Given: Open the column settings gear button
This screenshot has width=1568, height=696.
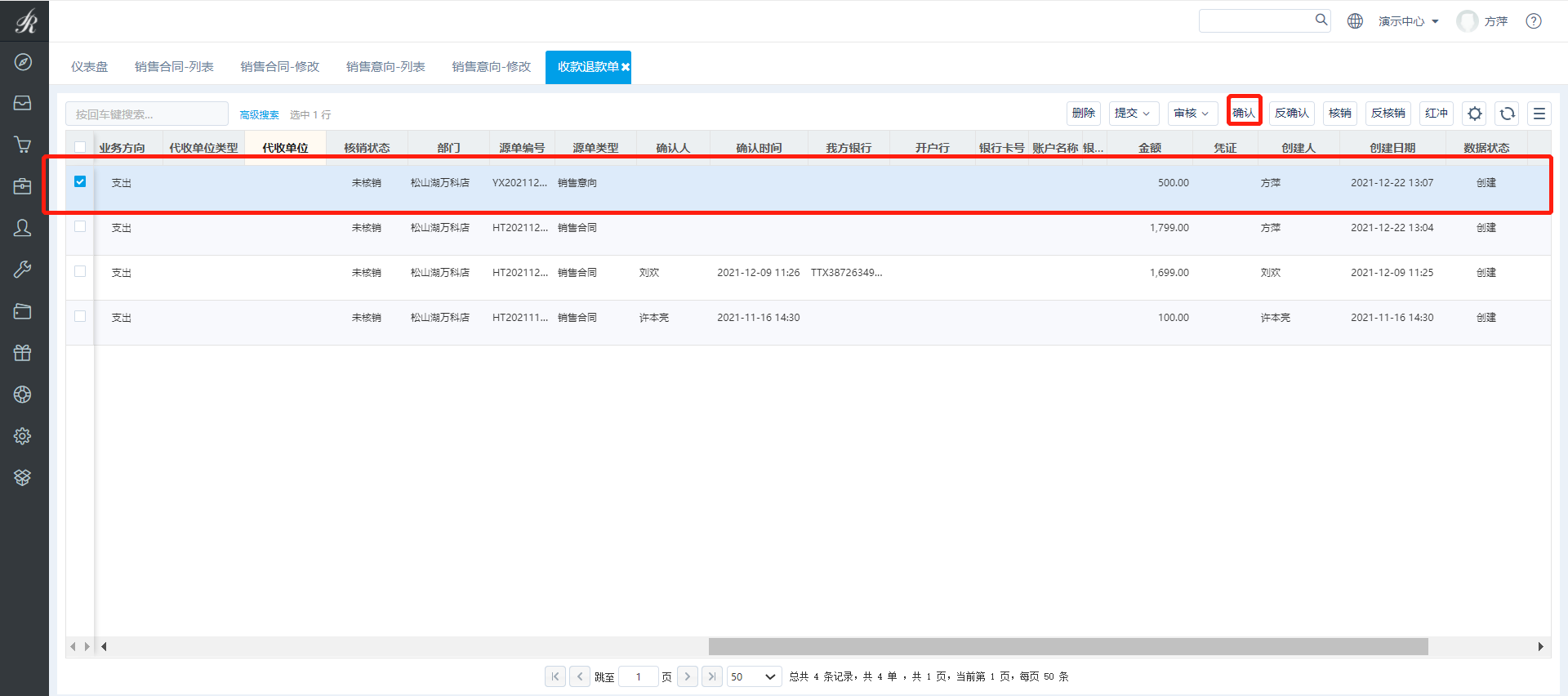Looking at the screenshot, I should (1475, 114).
